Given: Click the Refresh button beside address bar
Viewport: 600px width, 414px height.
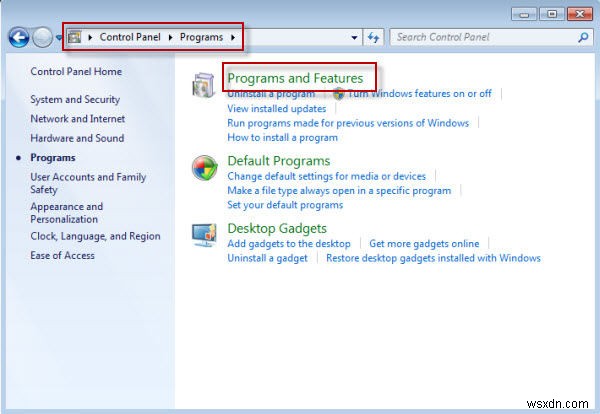Looking at the screenshot, I should (373, 37).
